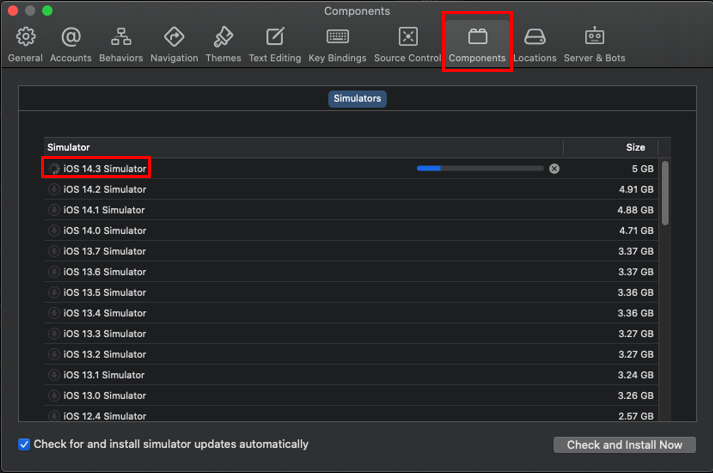The height and width of the screenshot is (473, 713).
Task: Click the iOS 14.3 download progress bar
Action: coord(480,168)
